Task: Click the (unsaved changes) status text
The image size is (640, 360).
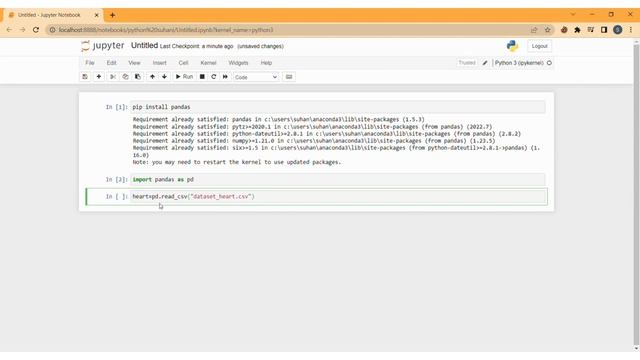Action: tap(260, 46)
